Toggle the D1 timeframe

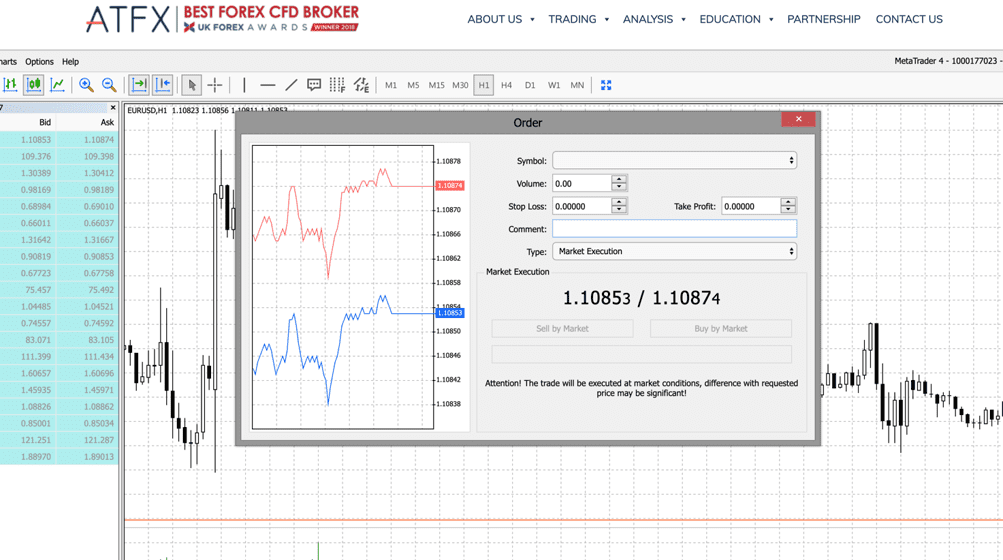tap(530, 85)
